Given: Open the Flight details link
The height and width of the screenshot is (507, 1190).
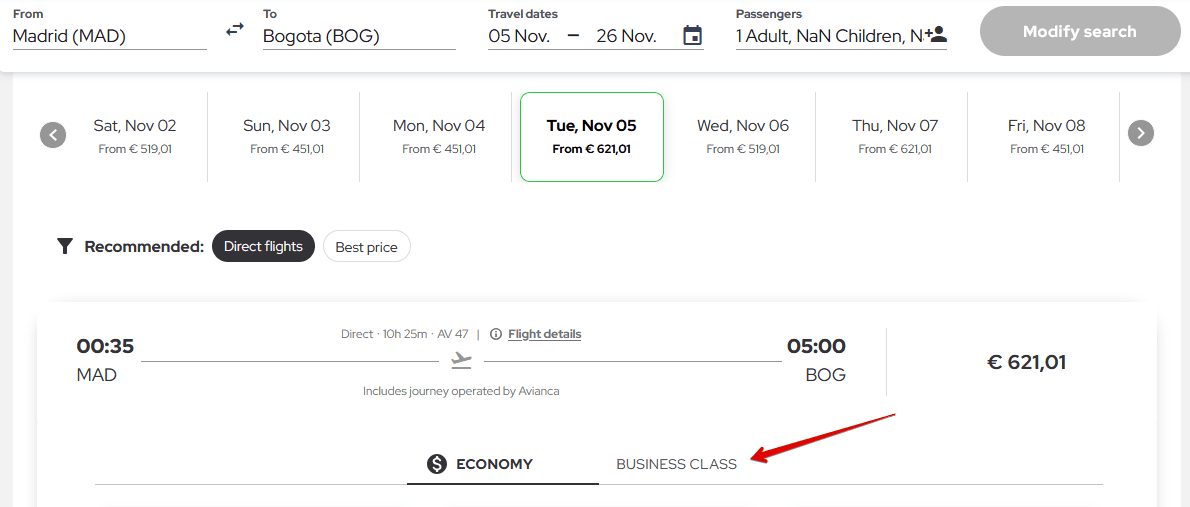Looking at the screenshot, I should 544,334.
